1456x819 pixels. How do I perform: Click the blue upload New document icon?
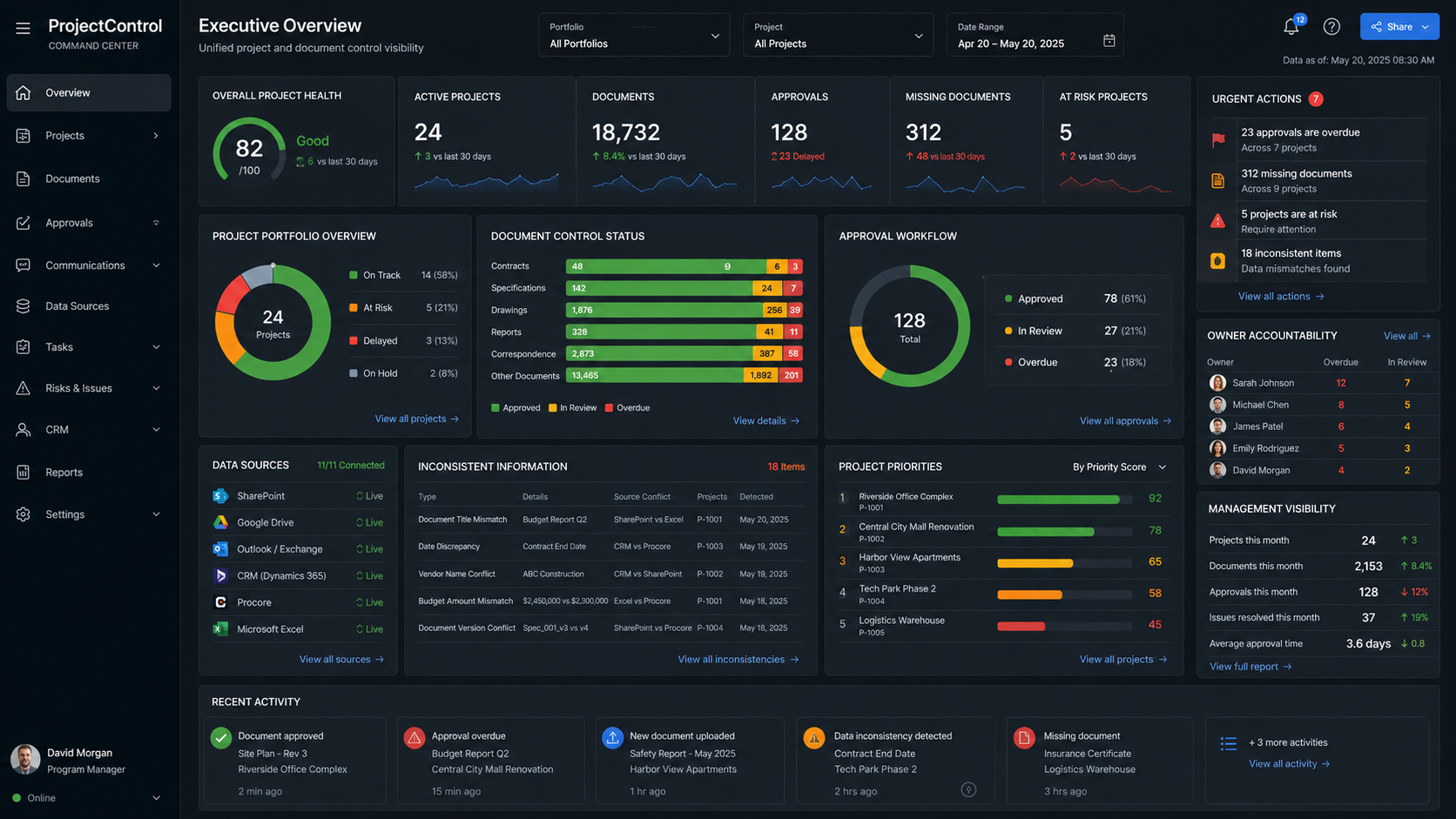click(x=612, y=738)
